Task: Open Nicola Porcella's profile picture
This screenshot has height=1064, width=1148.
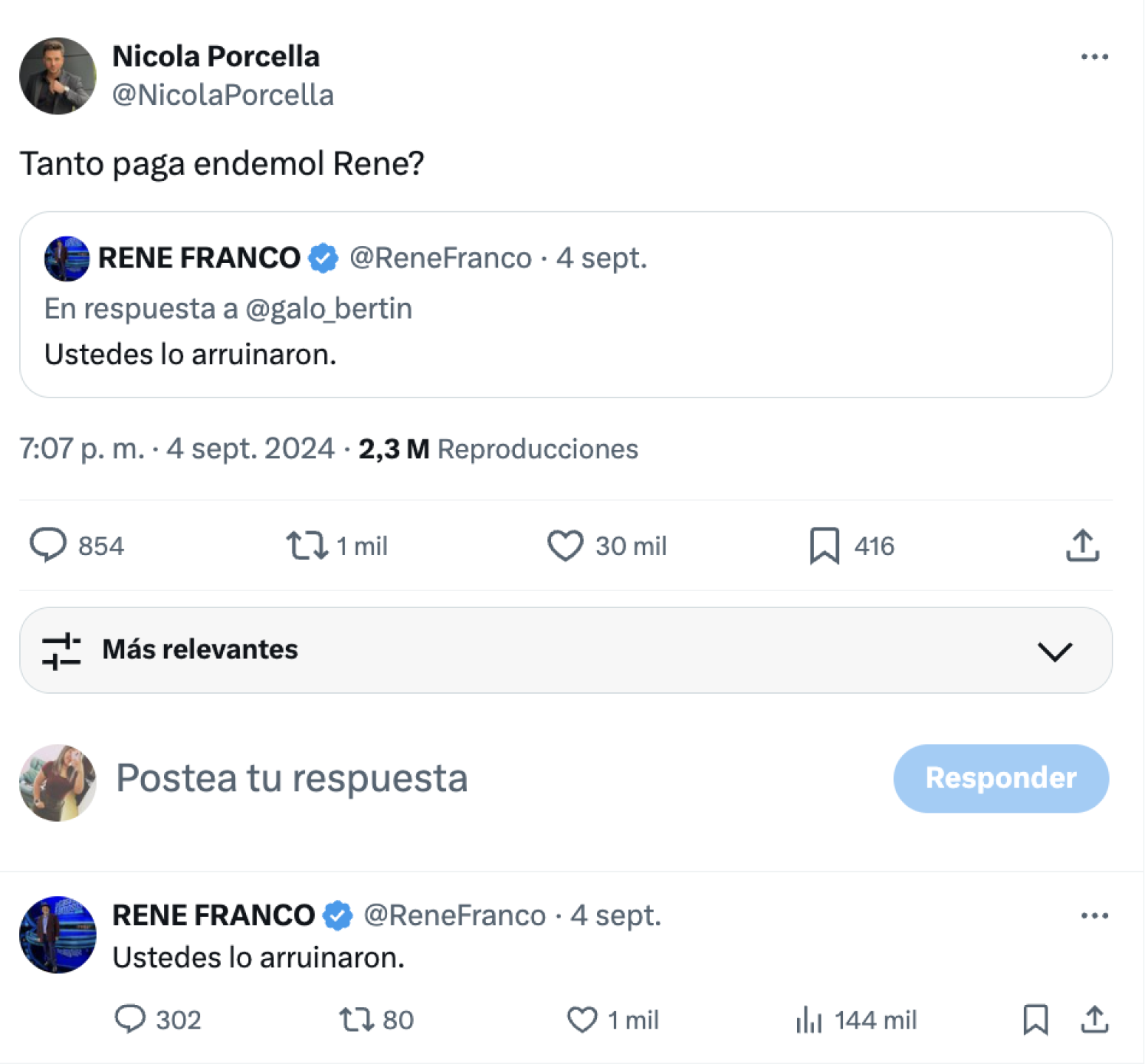Action: 58,76
